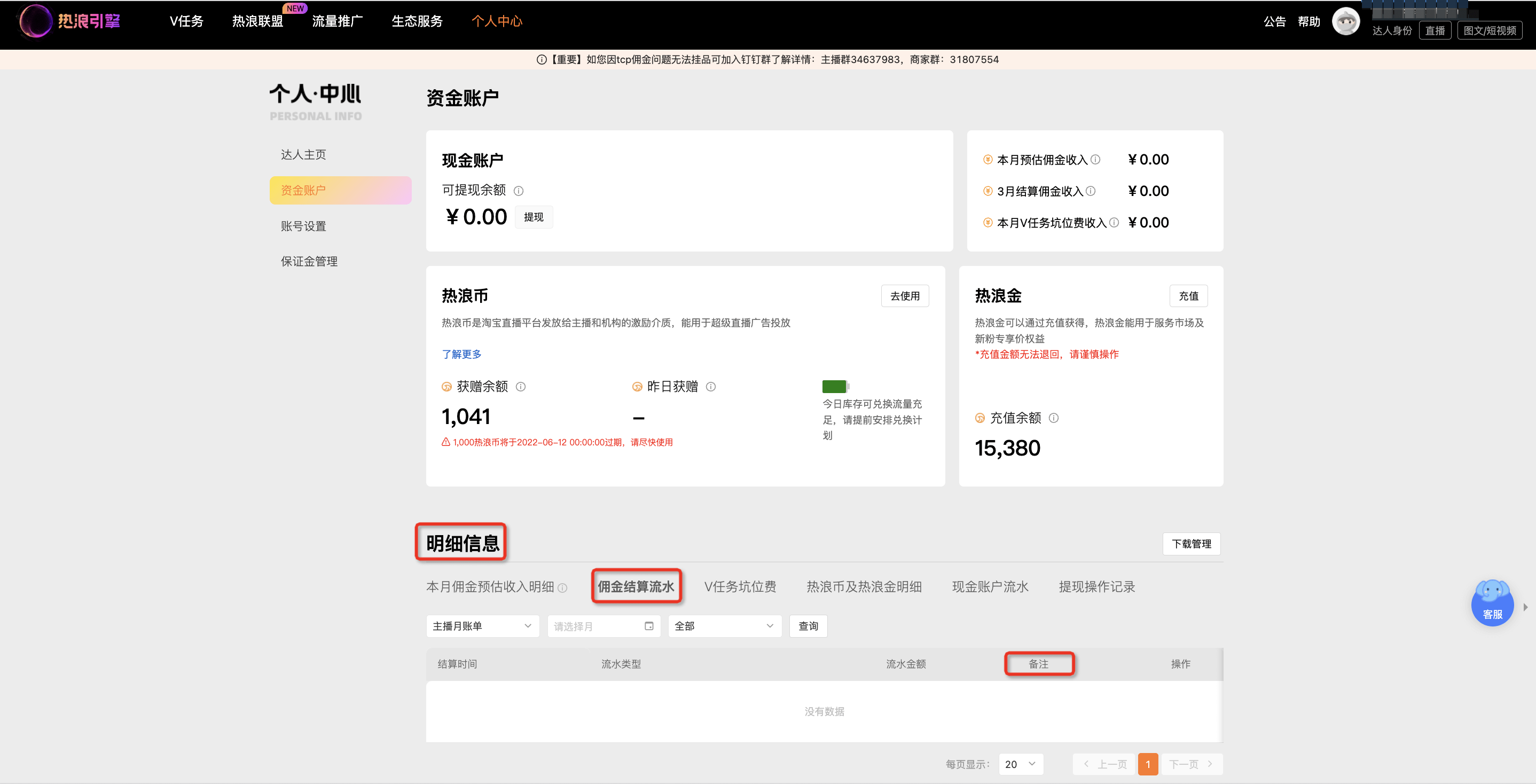Click info icon next to 昨日获赠
Image resolution: width=1536 pixels, height=784 pixels.
coord(711,386)
